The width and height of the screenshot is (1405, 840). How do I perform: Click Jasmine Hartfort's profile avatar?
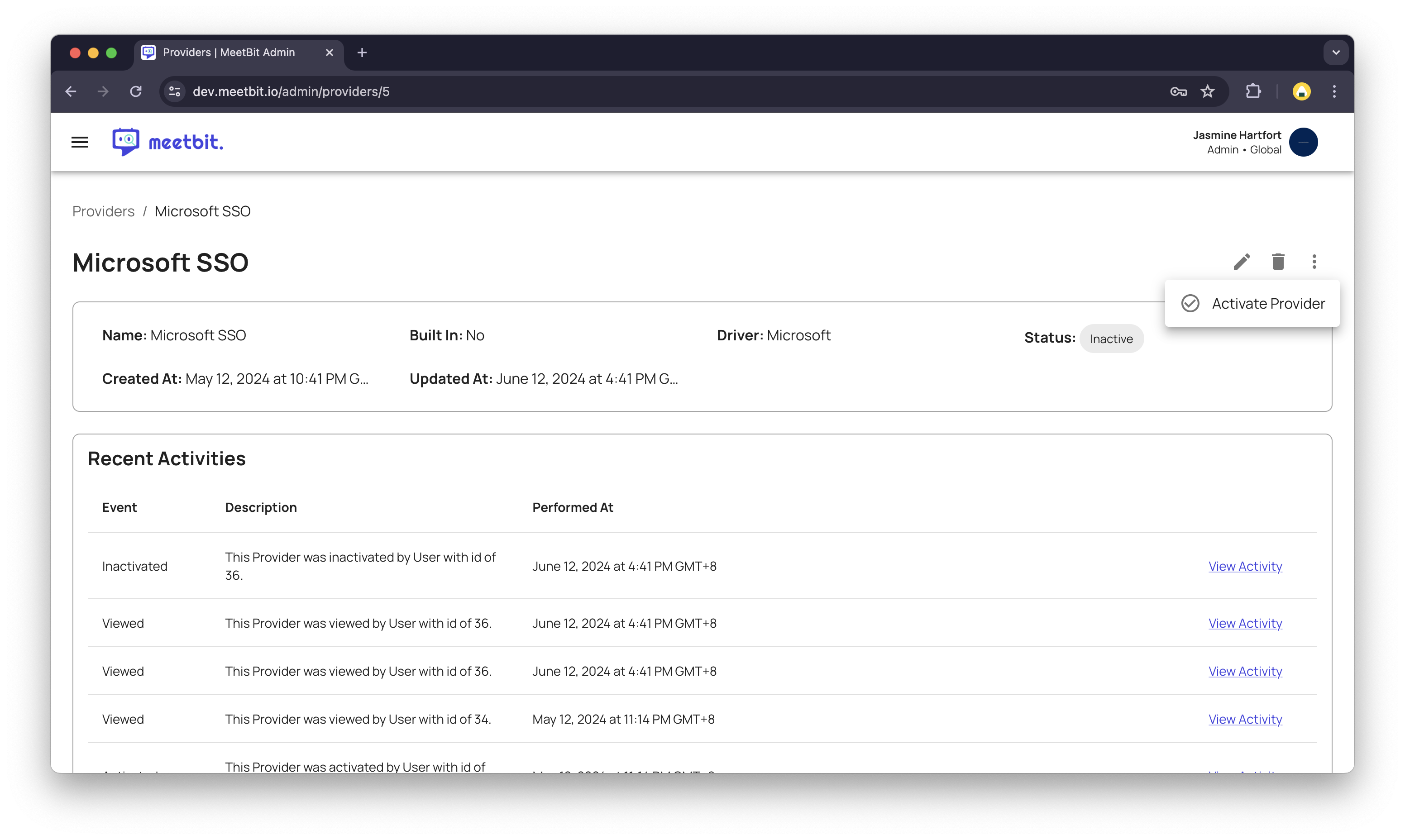[1303, 142]
